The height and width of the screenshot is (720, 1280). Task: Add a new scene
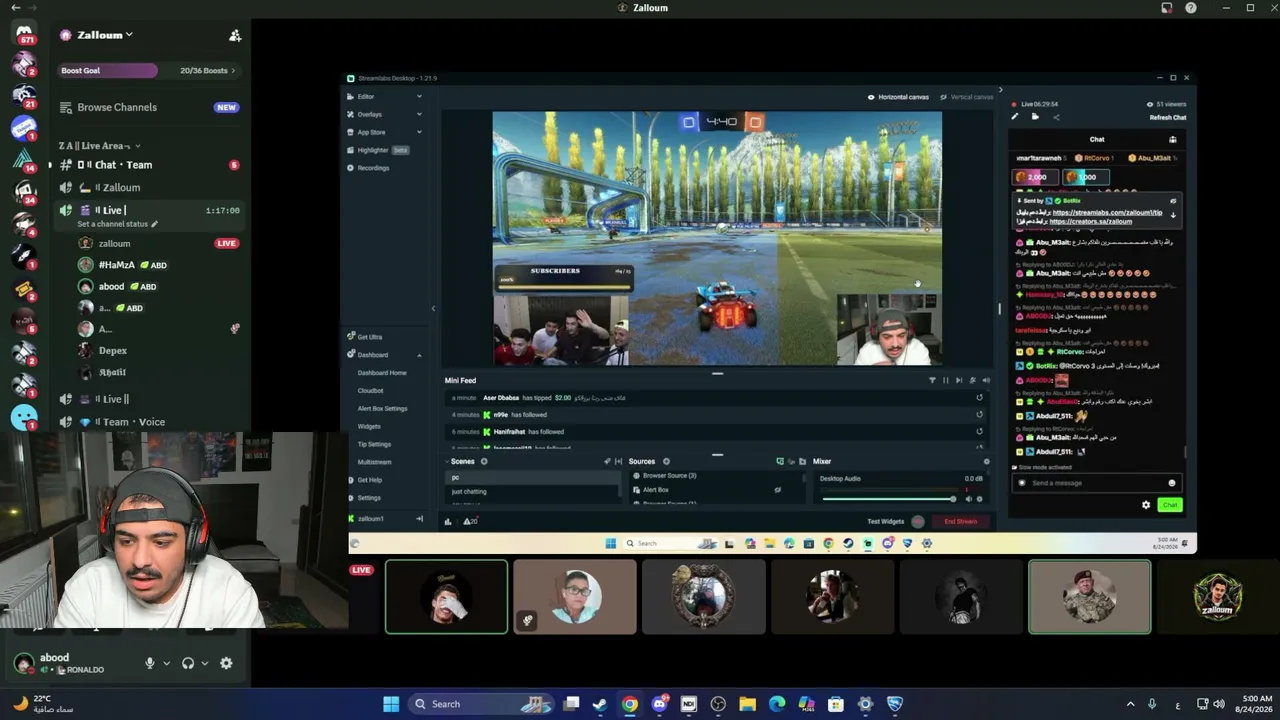tap(484, 462)
